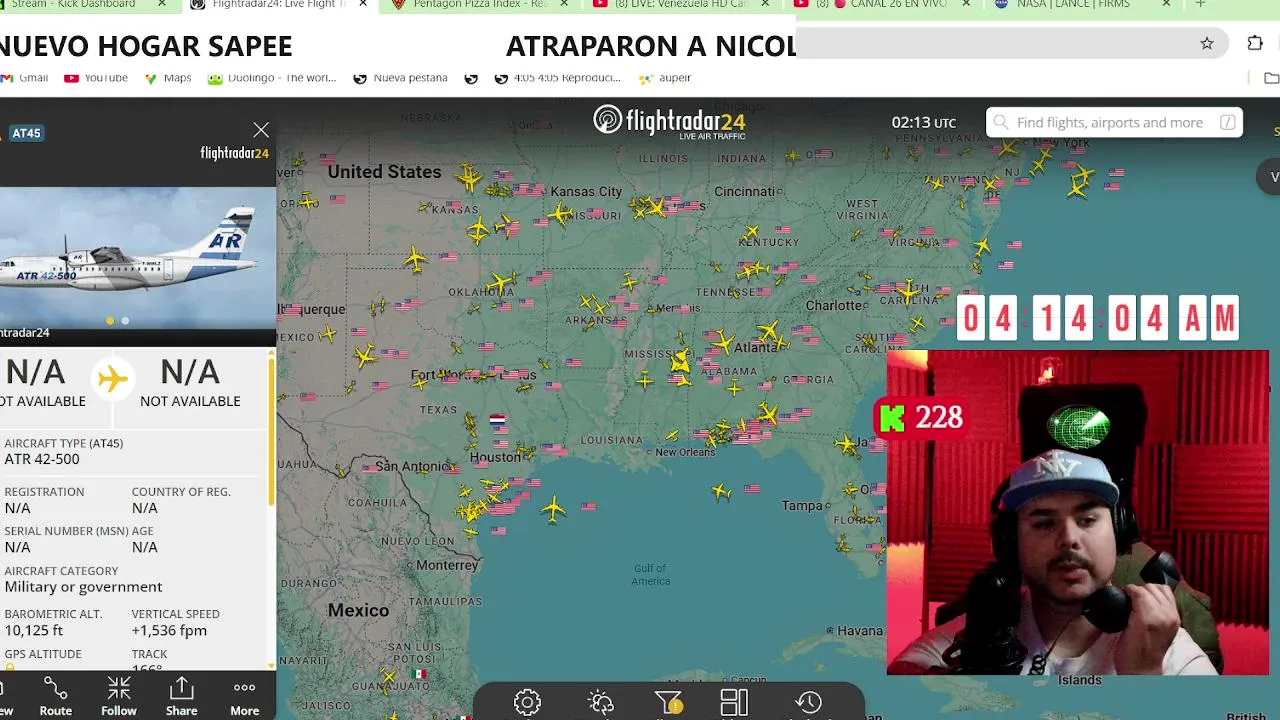
Task: Switch to the CANAL 26 EN VIVO tab
Action: (x=884, y=5)
